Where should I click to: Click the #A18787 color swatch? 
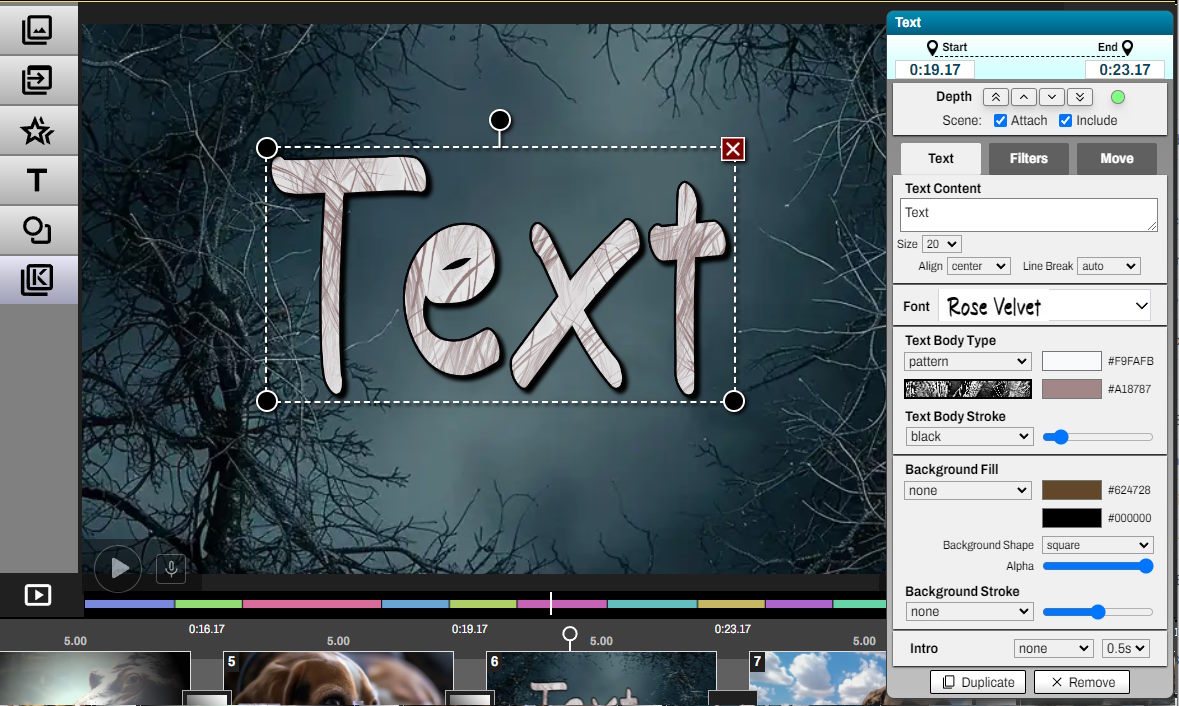(x=1071, y=389)
